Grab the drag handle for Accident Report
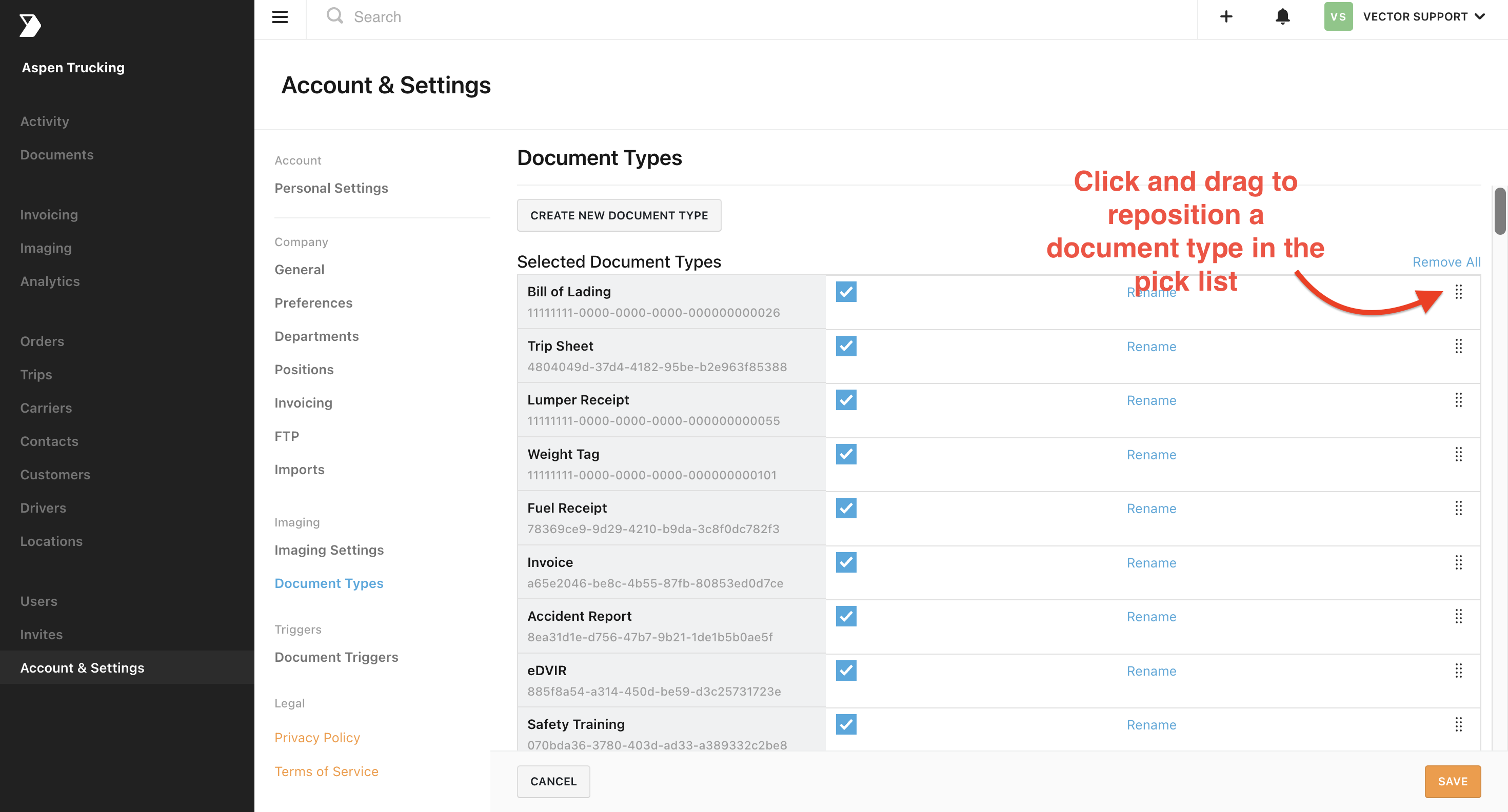The height and width of the screenshot is (812, 1508). (x=1458, y=617)
